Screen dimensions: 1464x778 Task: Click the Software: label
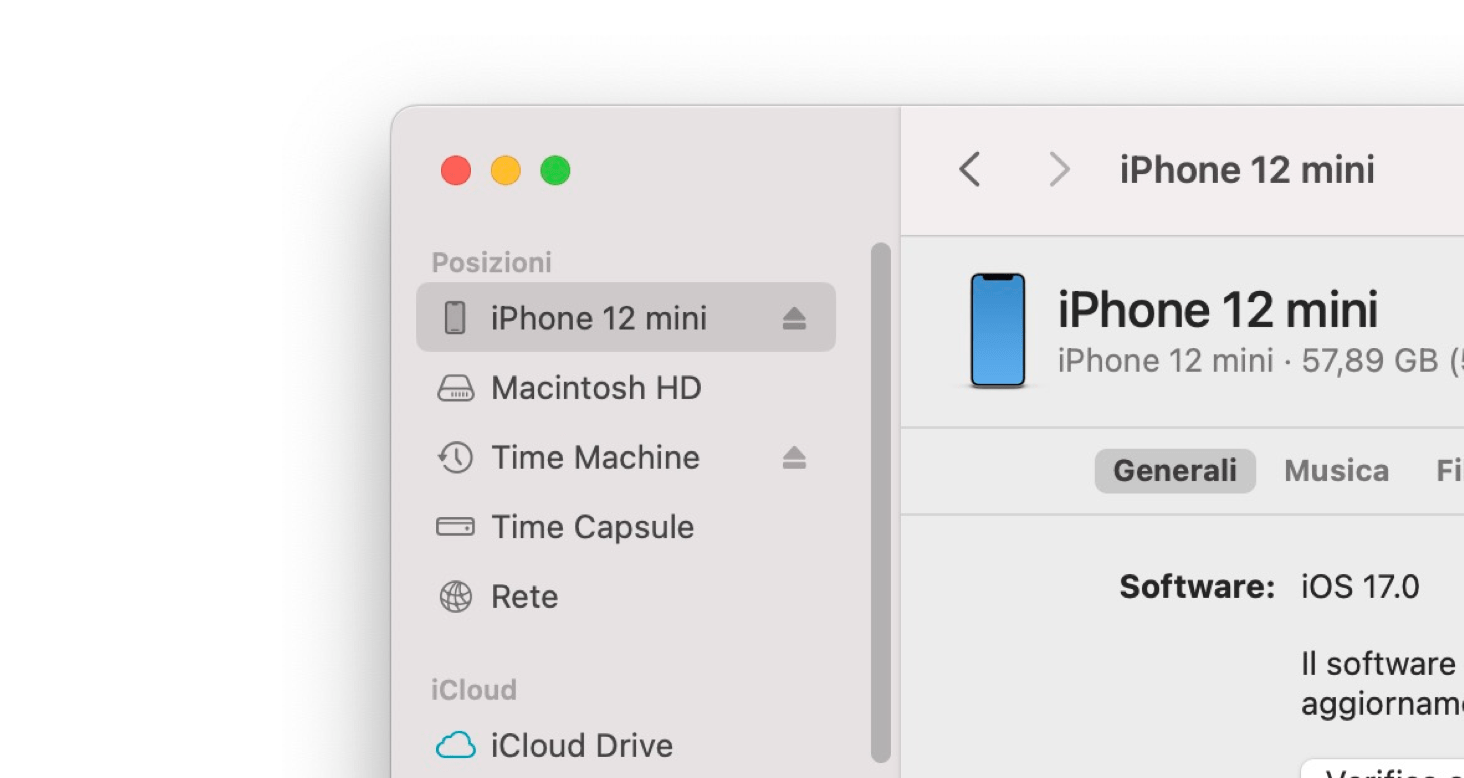click(1197, 587)
